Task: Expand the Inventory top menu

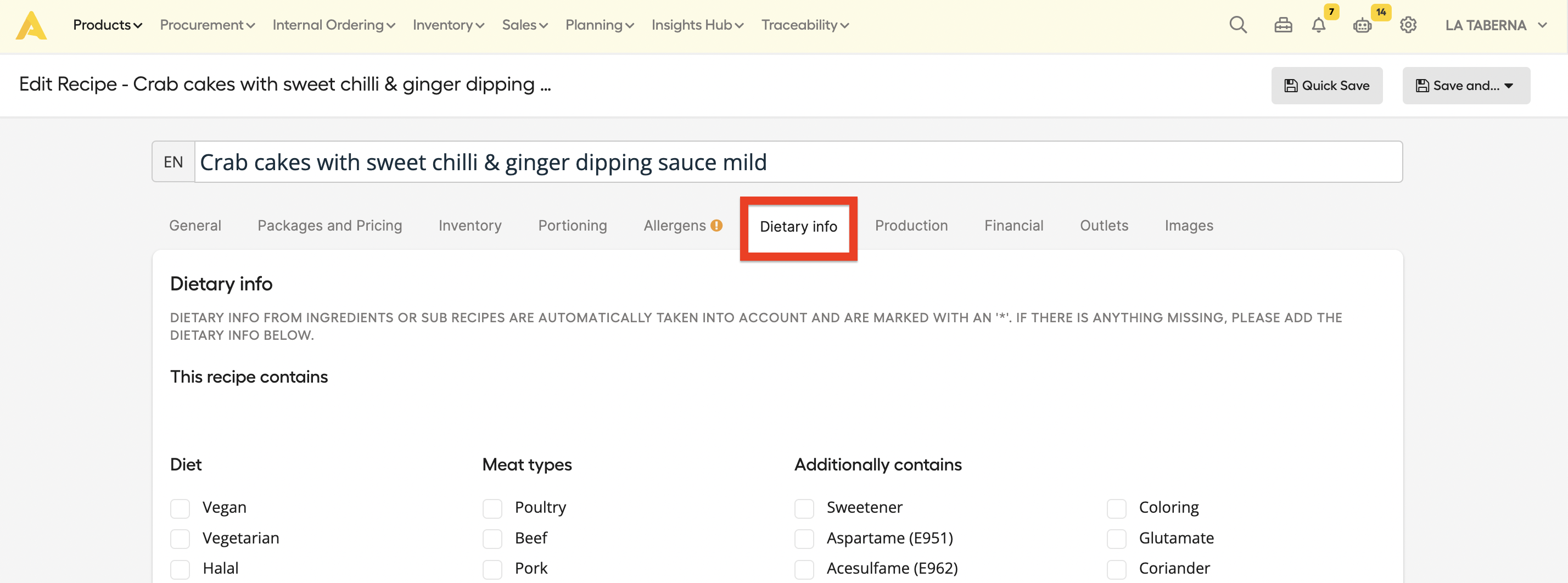Action: click(448, 25)
